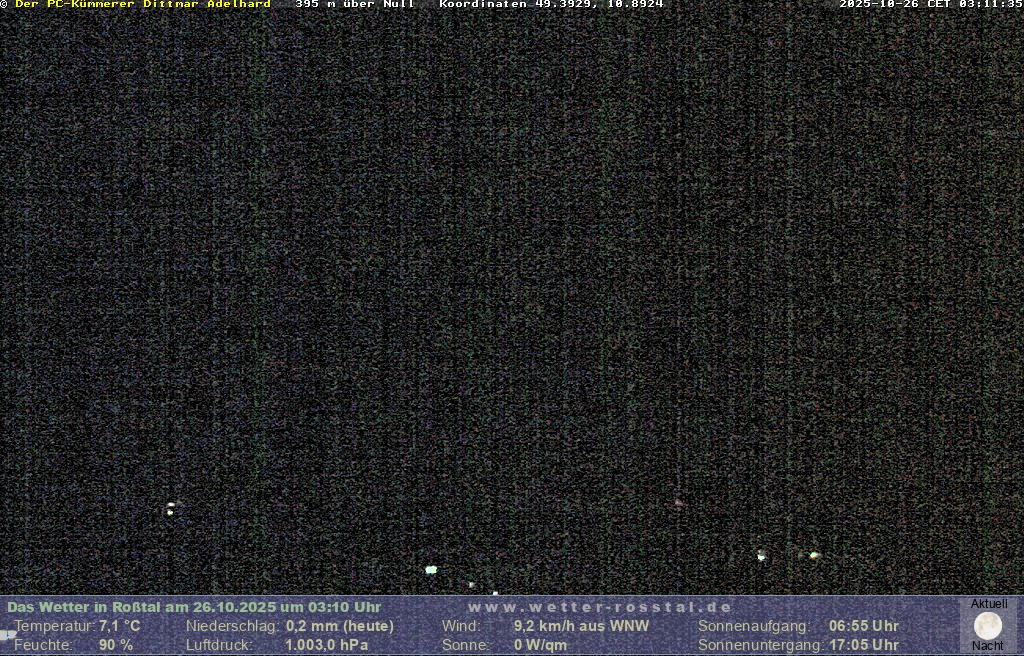This screenshot has width=1024, height=656.
Task: Click the Niederschlag value 0,2 mm (heute)
Action: [x=339, y=626]
